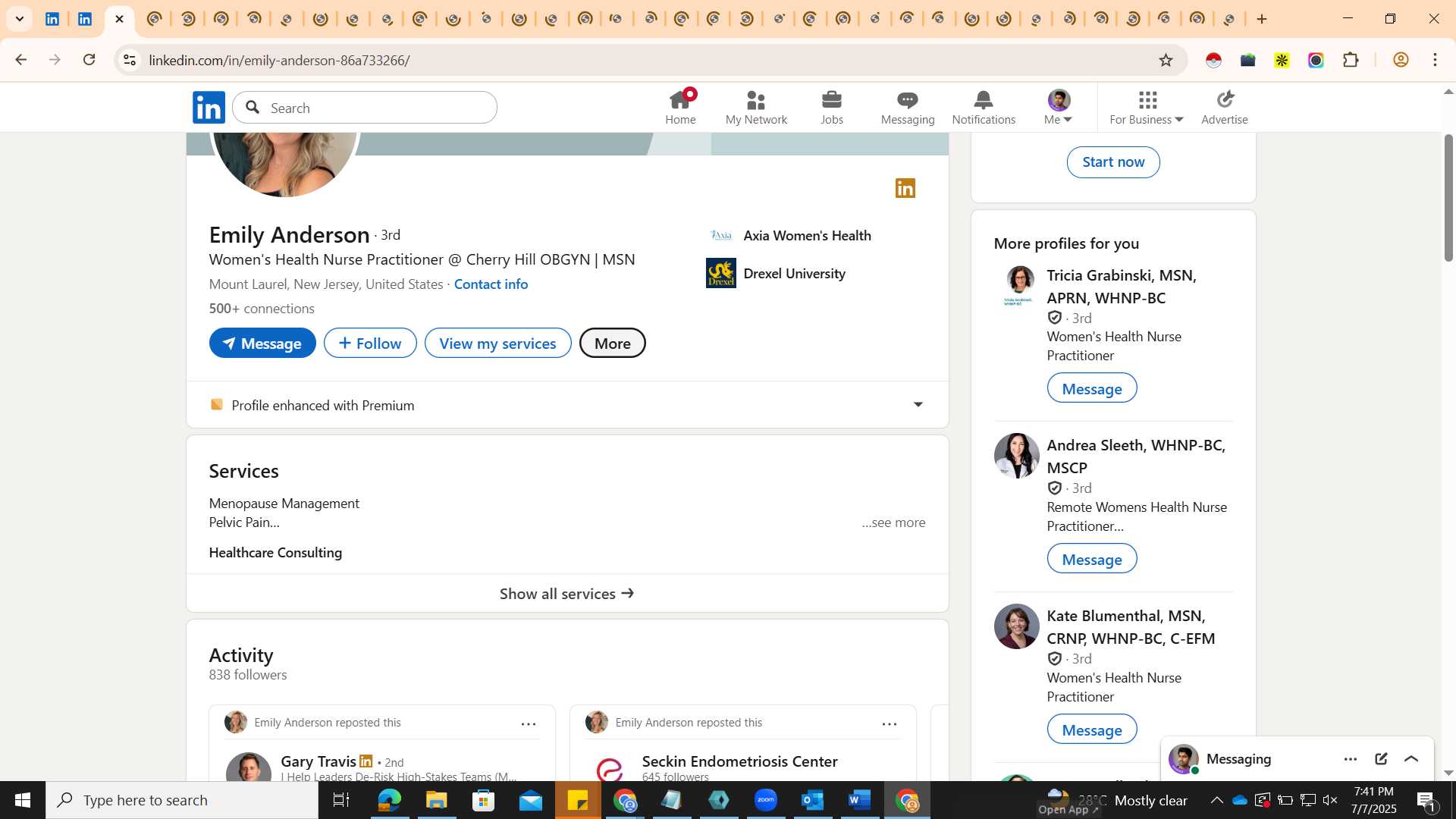Switch to second LinkedIn tab
The height and width of the screenshot is (819, 1456).
point(85,19)
